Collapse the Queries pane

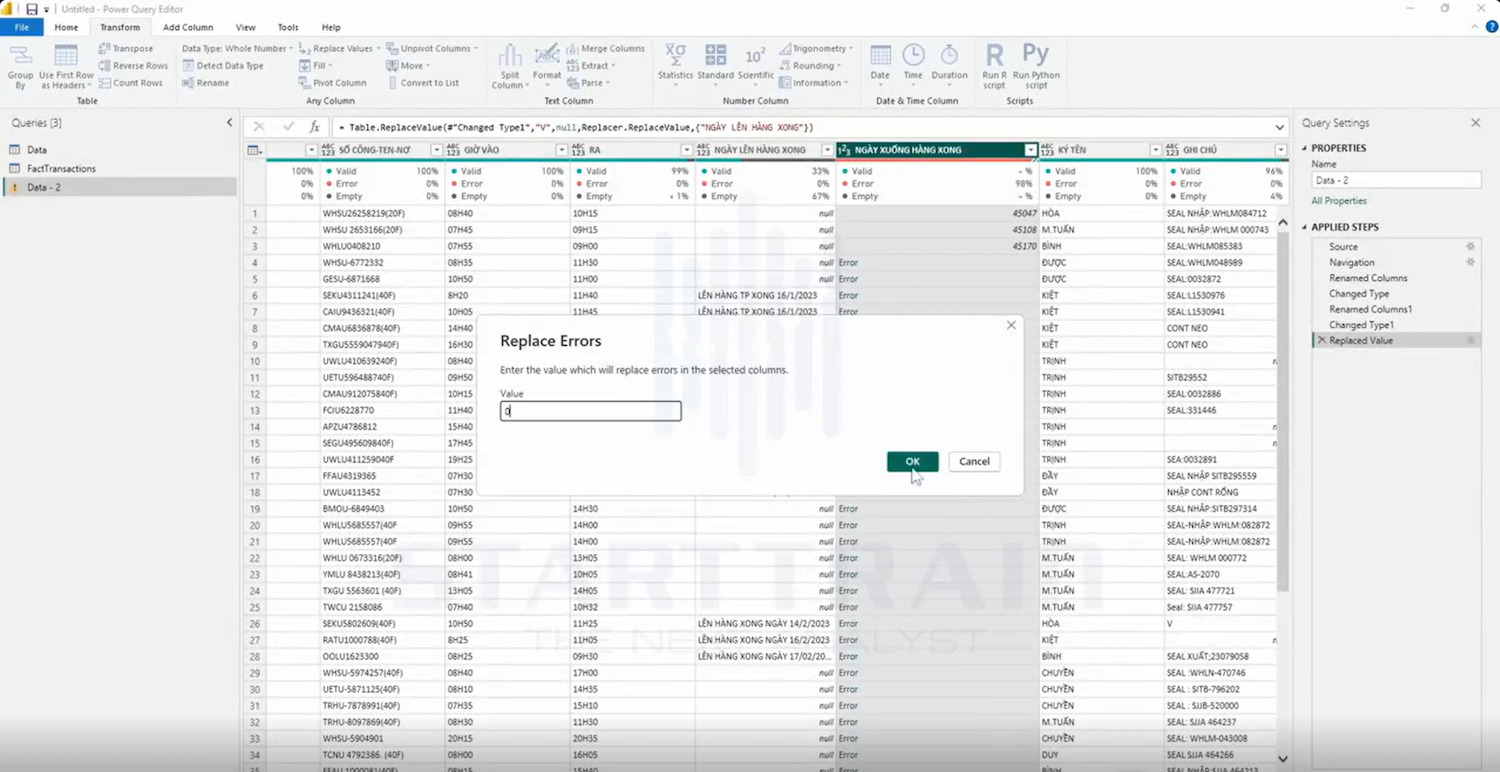229,123
